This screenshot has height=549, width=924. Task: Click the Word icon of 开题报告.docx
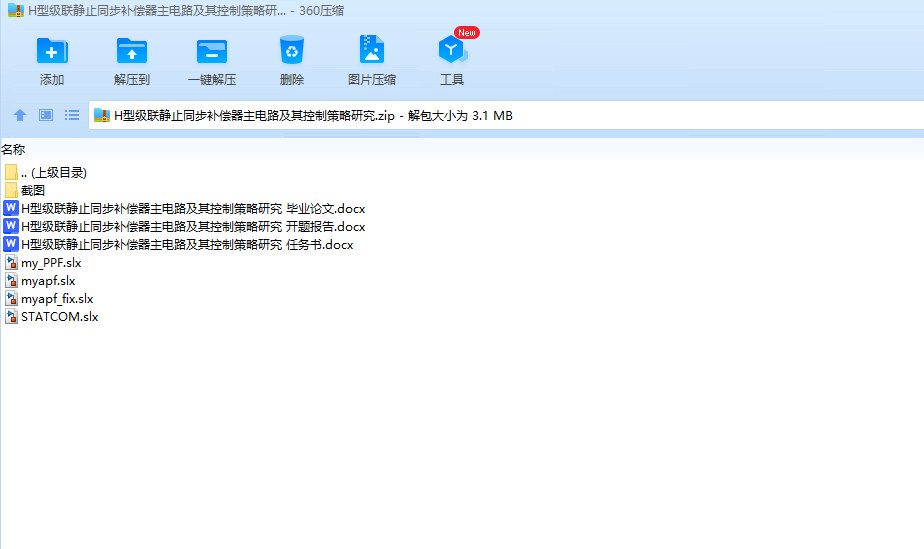pos(11,226)
